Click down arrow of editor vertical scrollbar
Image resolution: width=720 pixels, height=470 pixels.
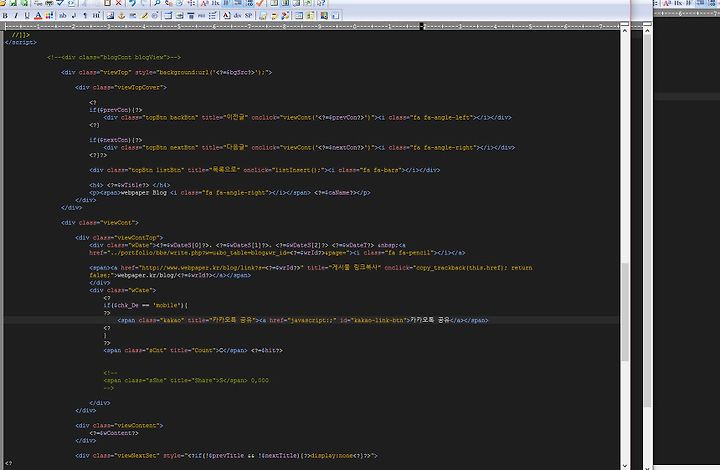coord(624,466)
